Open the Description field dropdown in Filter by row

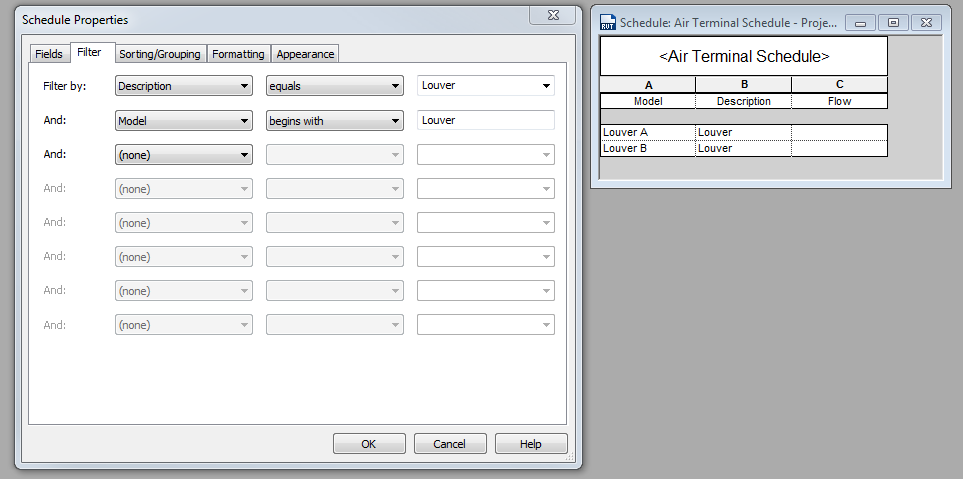[x=184, y=86]
